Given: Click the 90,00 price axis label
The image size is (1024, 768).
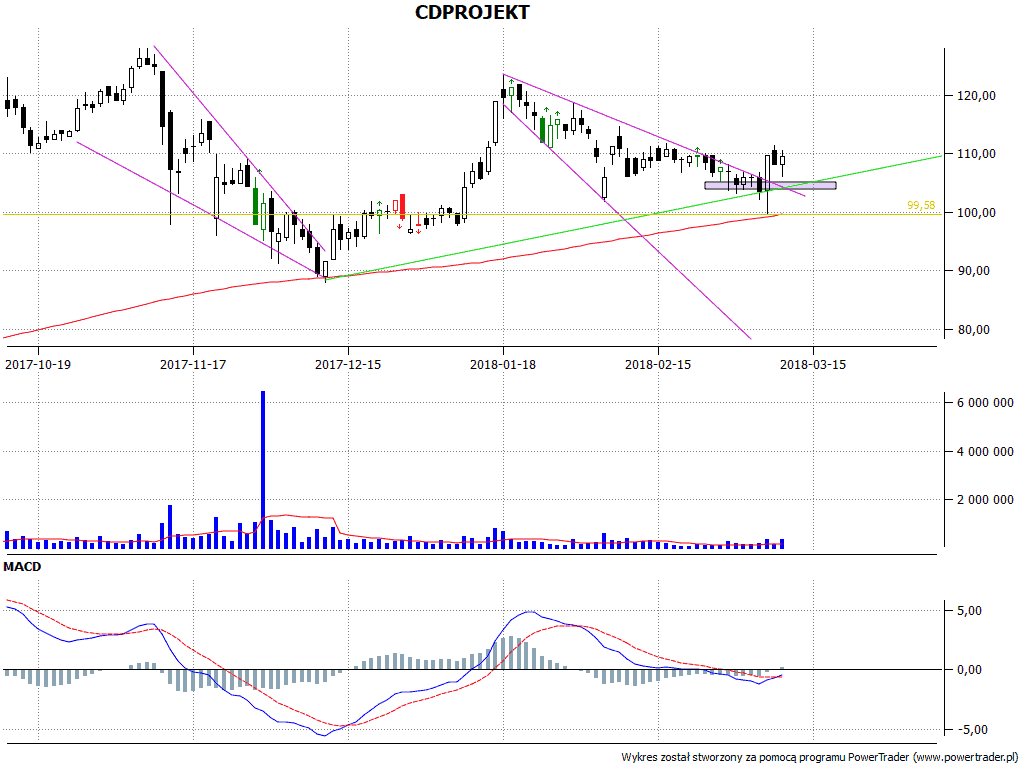Looking at the screenshot, I should [x=974, y=270].
